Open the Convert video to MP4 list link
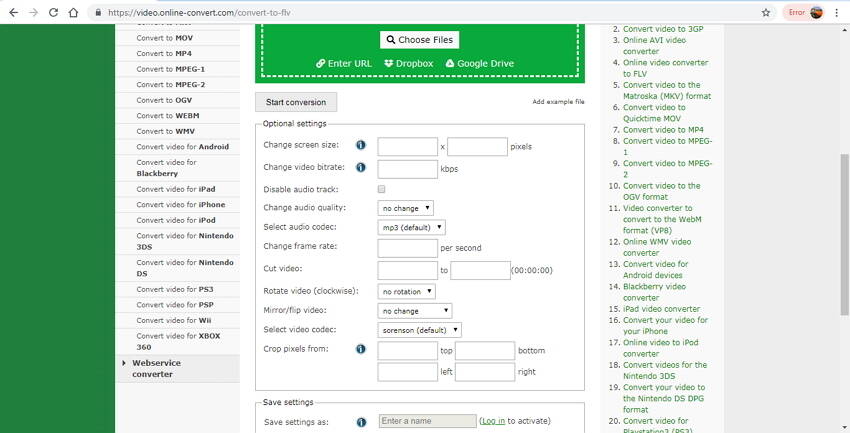 coord(663,130)
